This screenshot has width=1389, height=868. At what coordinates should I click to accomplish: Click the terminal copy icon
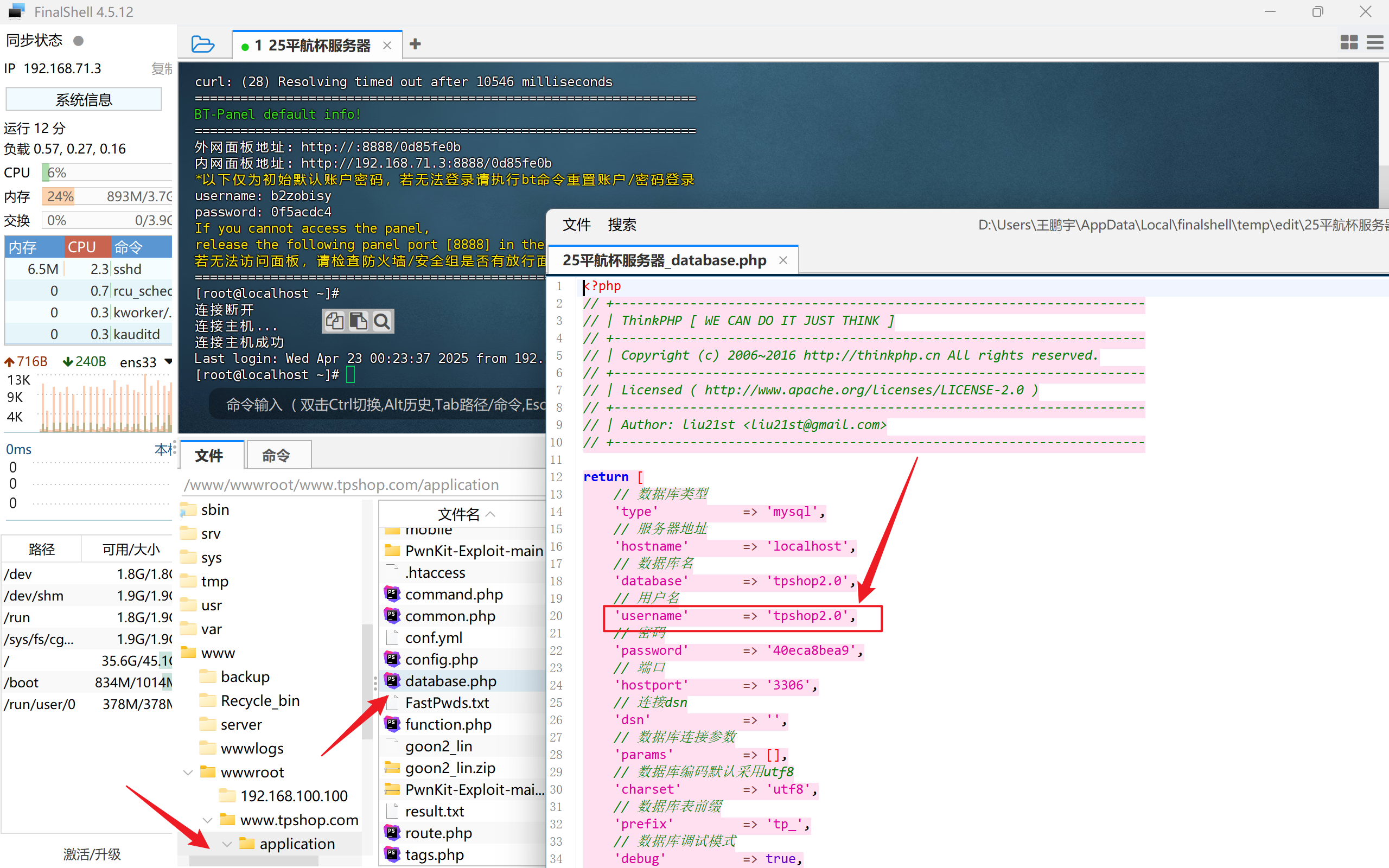(x=335, y=321)
